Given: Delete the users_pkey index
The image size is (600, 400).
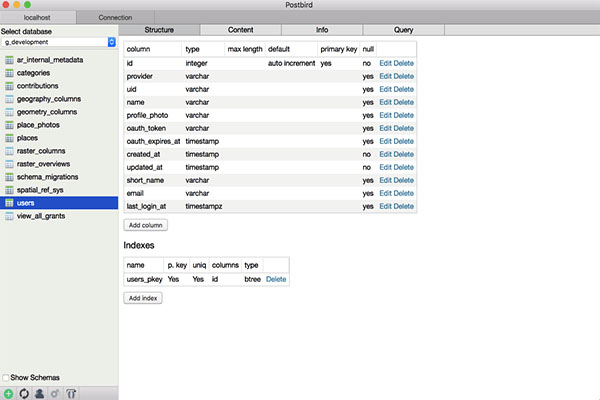Looking at the screenshot, I should [x=275, y=279].
